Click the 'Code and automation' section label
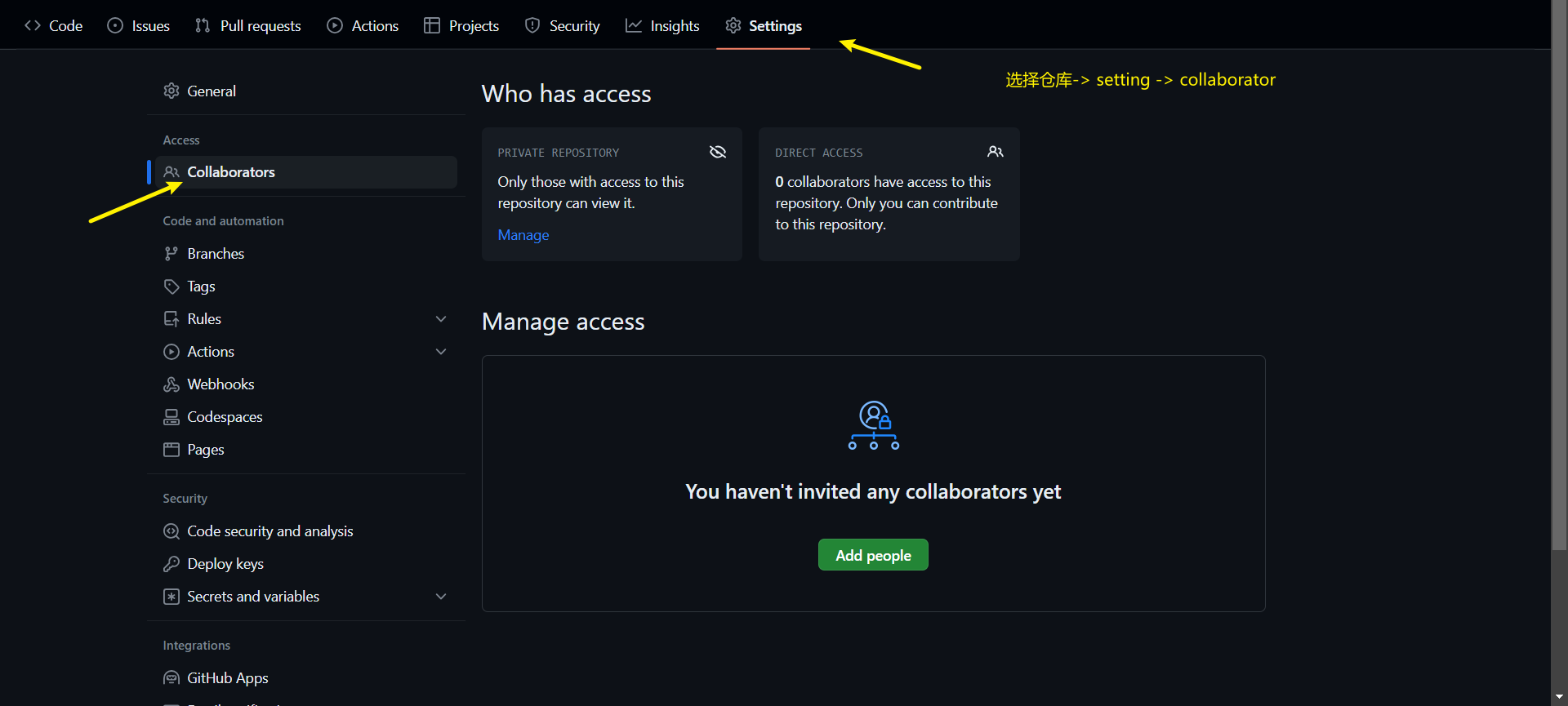The image size is (1568, 706). click(x=224, y=221)
